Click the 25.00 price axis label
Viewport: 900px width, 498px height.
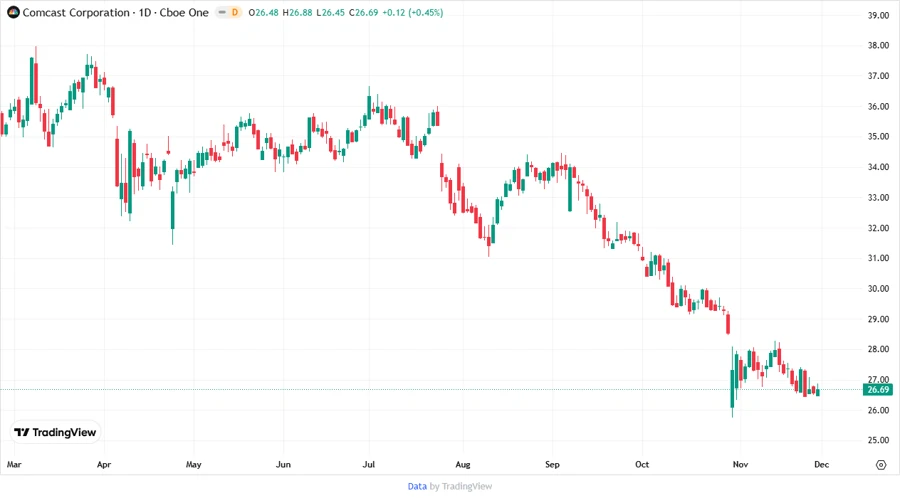[x=878, y=440]
